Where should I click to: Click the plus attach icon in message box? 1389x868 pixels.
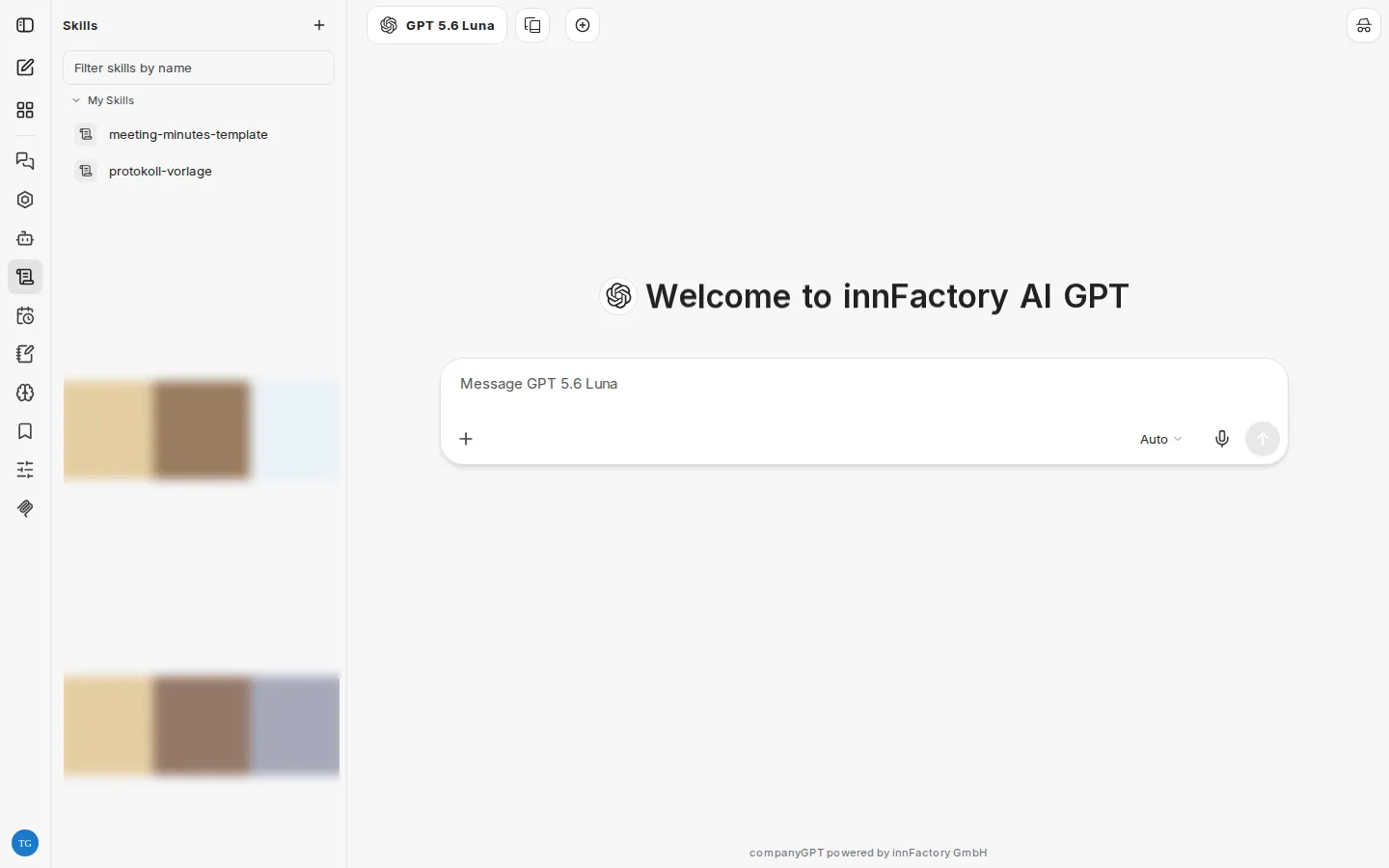click(466, 439)
